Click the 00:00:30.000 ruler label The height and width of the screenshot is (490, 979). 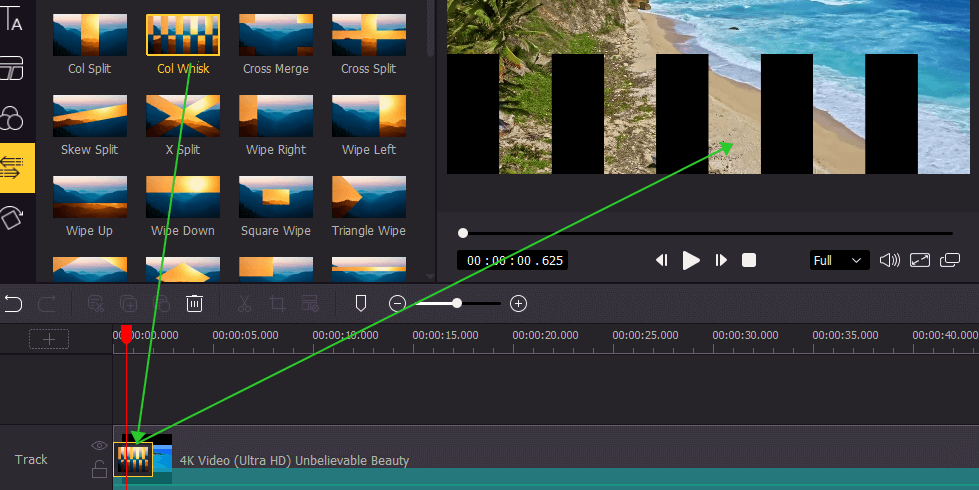point(745,335)
